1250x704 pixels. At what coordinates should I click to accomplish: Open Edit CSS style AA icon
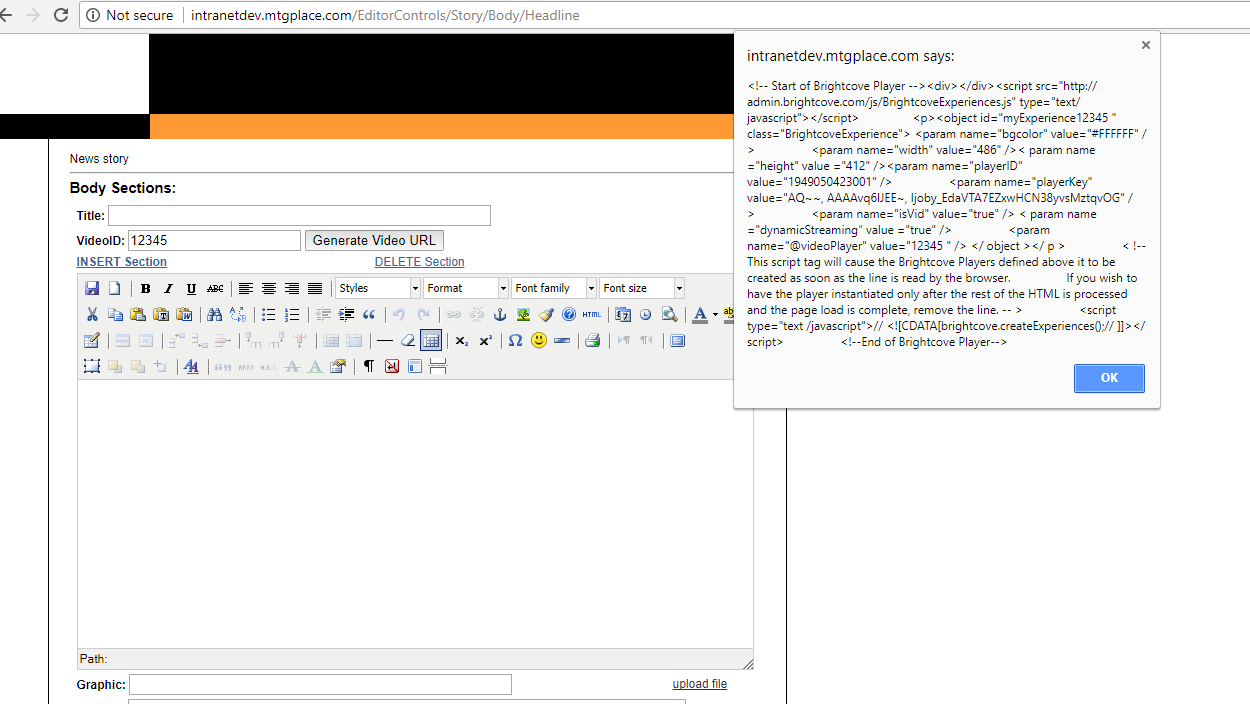click(x=192, y=366)
